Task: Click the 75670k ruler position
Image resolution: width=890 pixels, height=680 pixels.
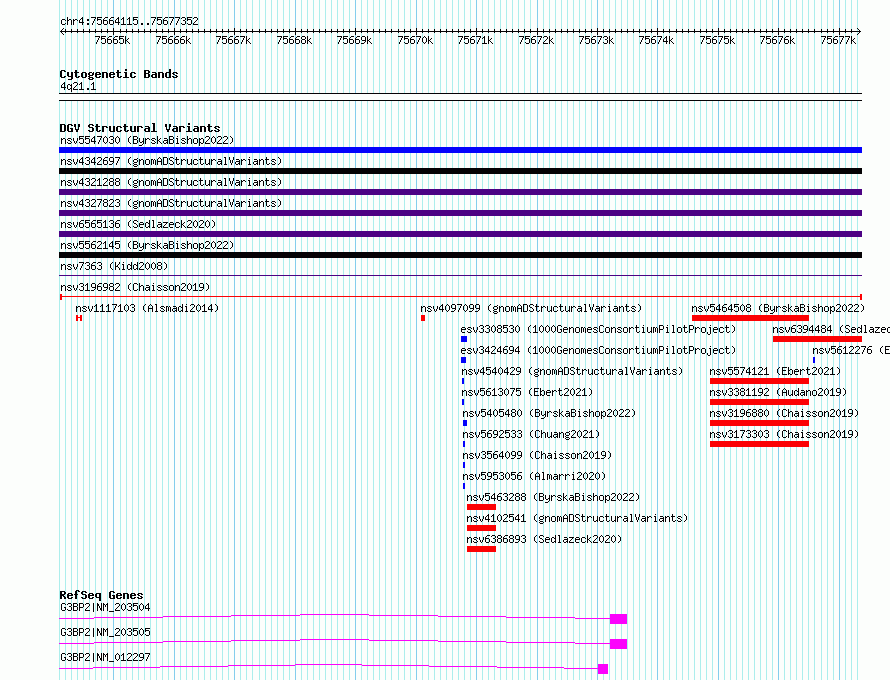Action: coord(415,40)
